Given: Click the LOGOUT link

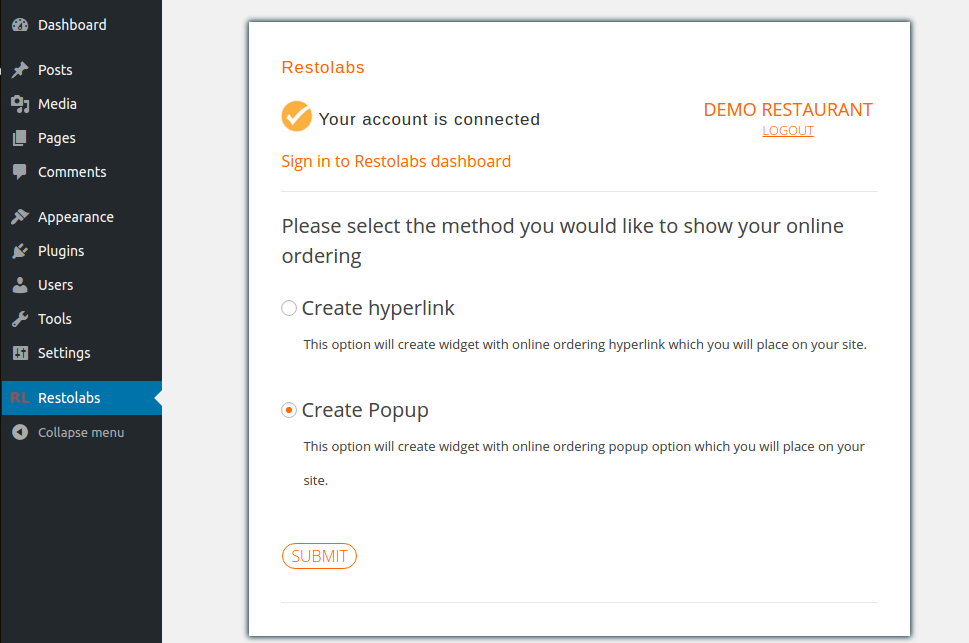Looking at the screenshot, I should [788, 131].
